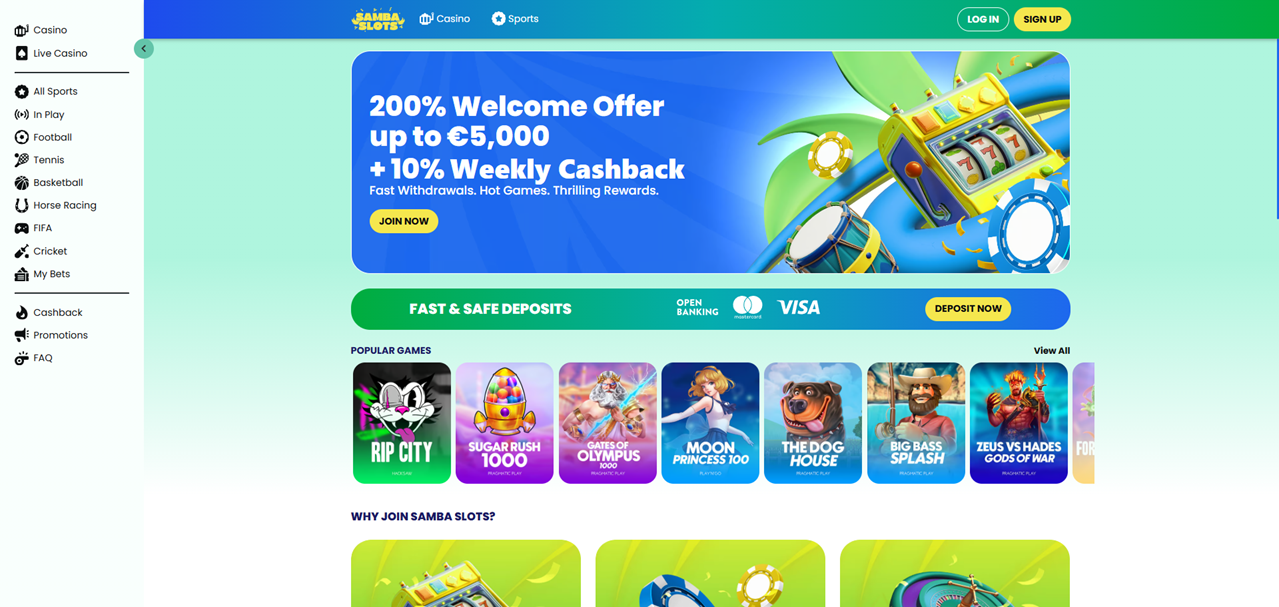Open the Basketball section from its icon
1279x607 pixels.
[21, 183]
